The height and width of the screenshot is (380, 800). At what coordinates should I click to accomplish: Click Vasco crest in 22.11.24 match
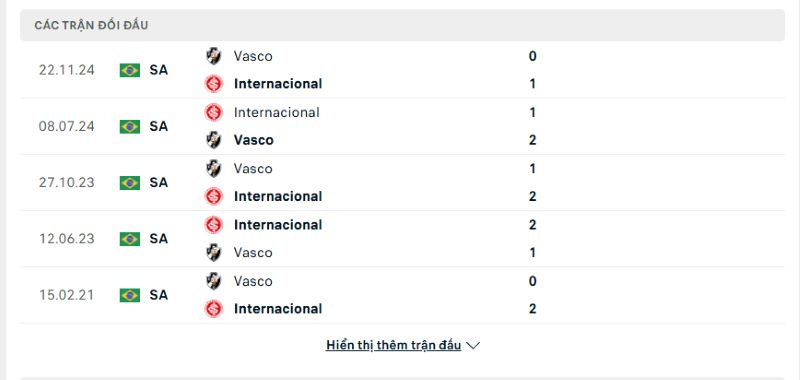click(213, 56)
